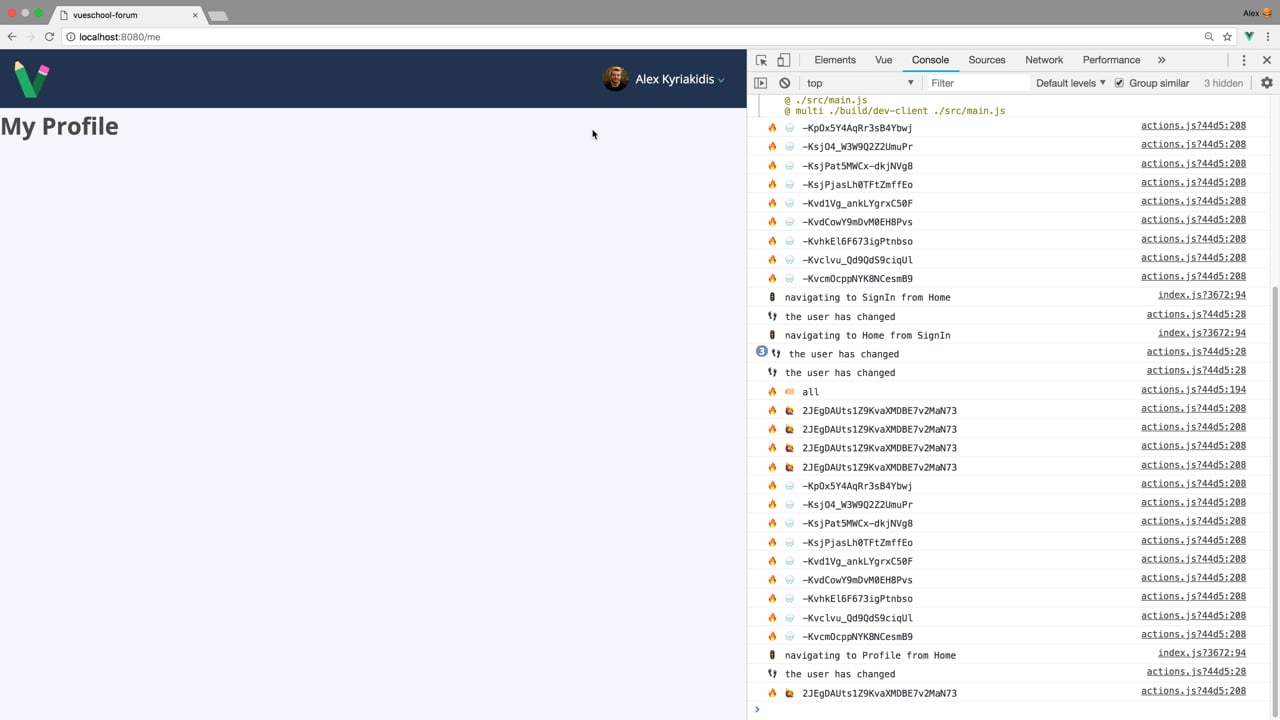Close the vueschool-forum tab
Viewport: 1280px width, 720px height.
pos(195,15)
